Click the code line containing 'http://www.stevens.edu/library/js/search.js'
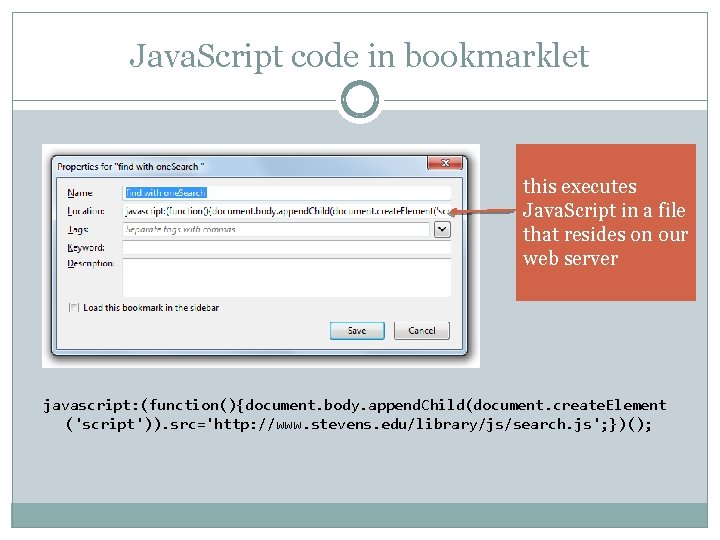720x540 pixels. [x=358, y=424]
